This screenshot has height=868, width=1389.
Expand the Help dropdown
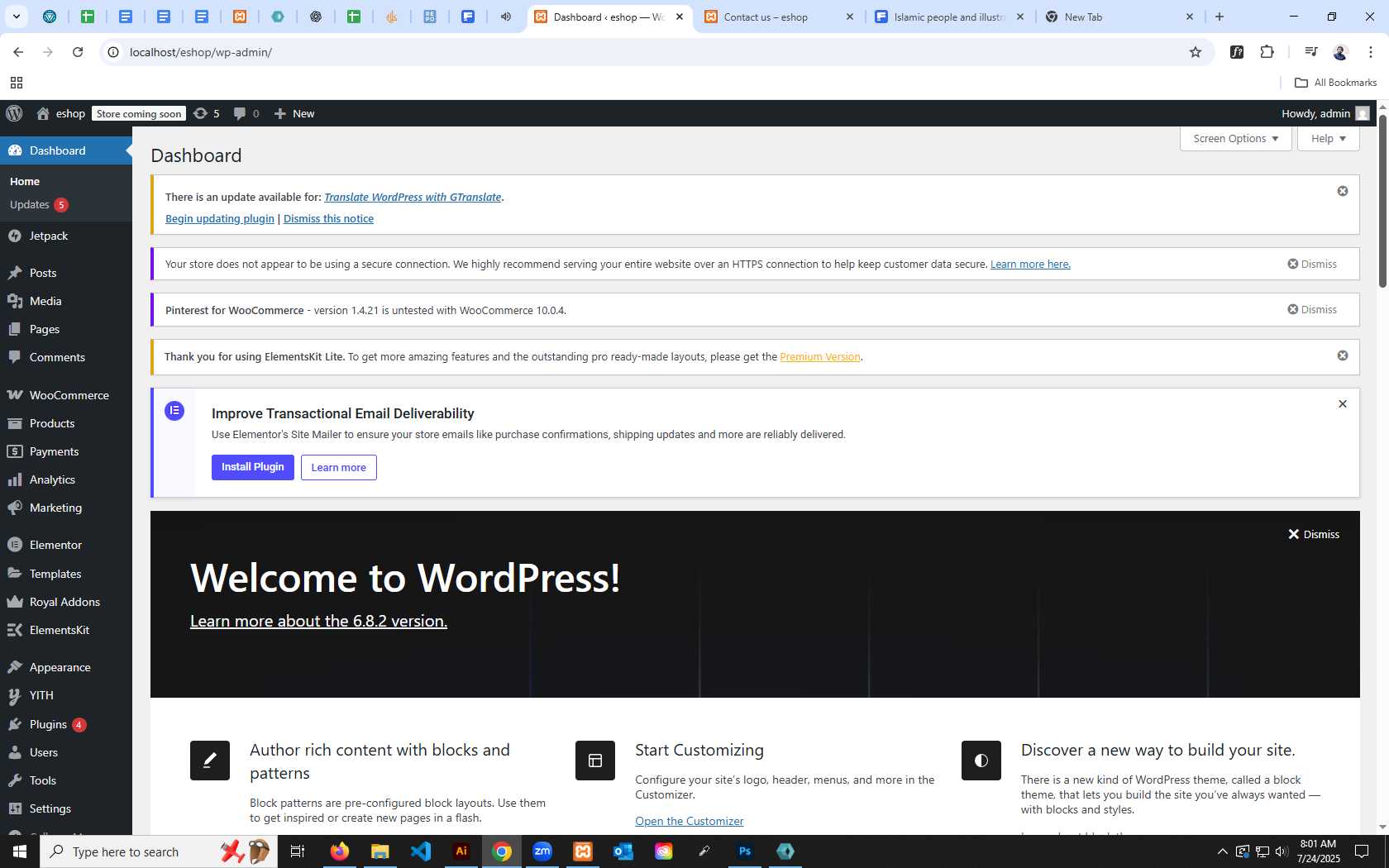1328,138
